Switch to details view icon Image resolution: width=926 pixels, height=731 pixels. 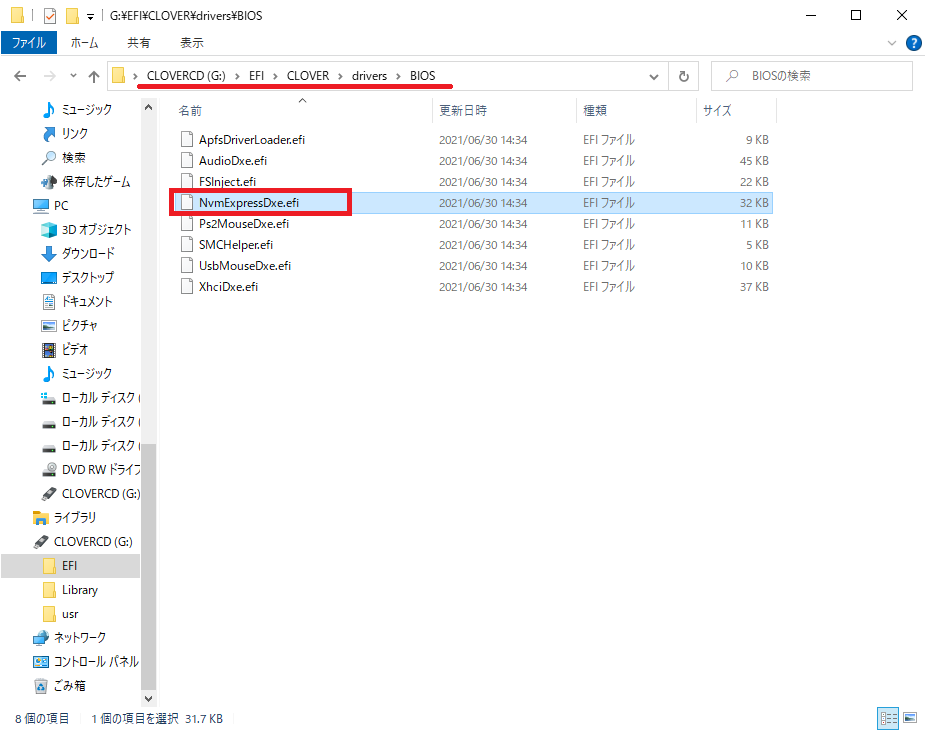[x=888, y=718]
